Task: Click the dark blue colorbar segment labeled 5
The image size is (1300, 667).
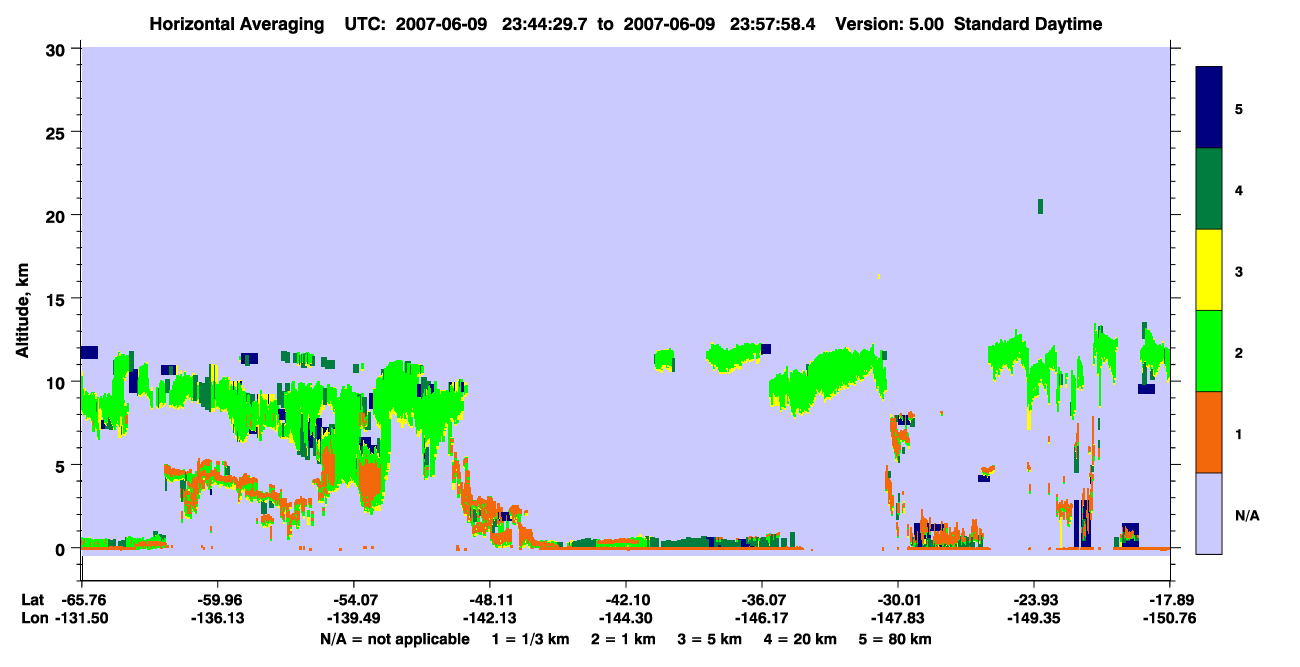Action: [x=1209, y=108]
